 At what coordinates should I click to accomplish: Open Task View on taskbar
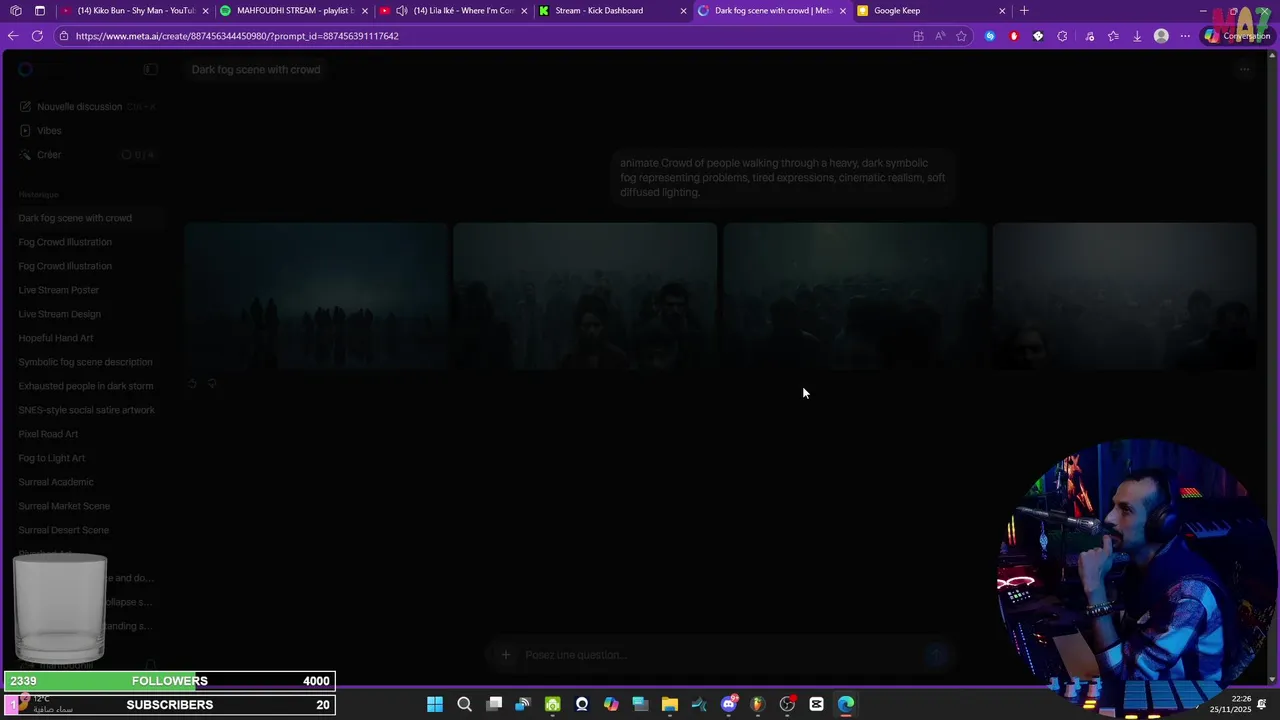(494, 704)
